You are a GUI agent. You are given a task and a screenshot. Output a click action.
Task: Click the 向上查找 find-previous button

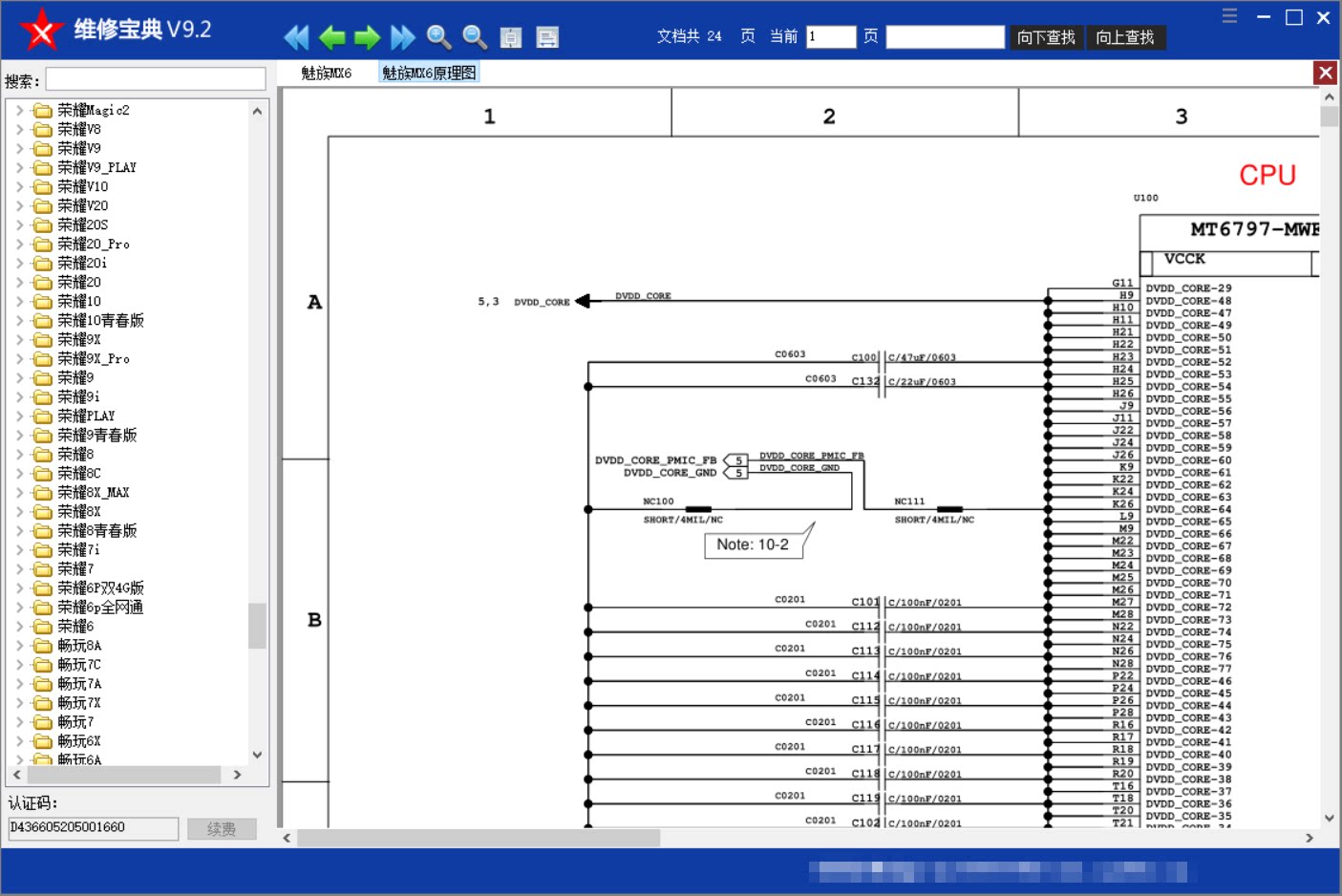(x=1124, y=37)
